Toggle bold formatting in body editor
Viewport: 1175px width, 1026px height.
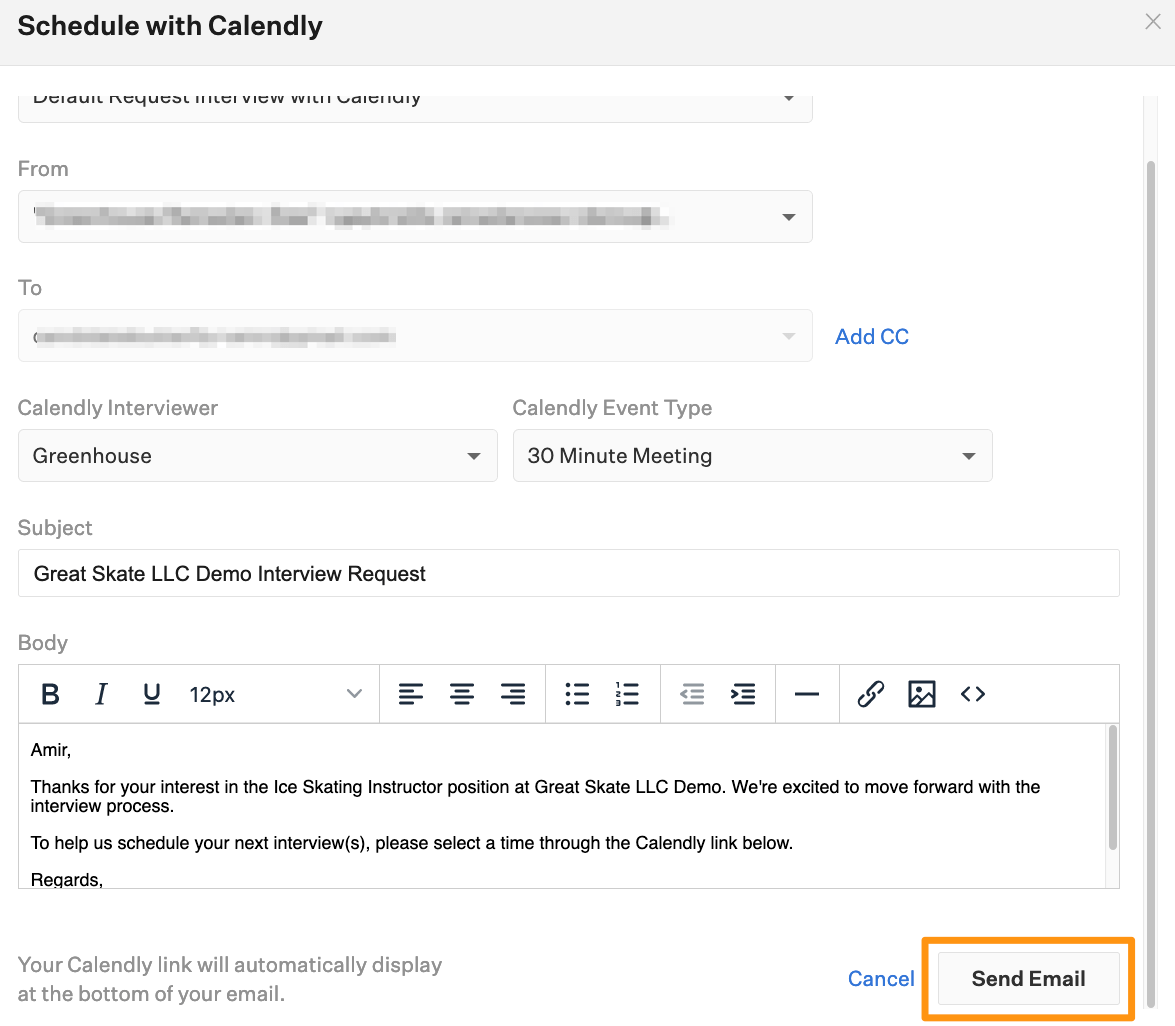(x=51, y=694)
